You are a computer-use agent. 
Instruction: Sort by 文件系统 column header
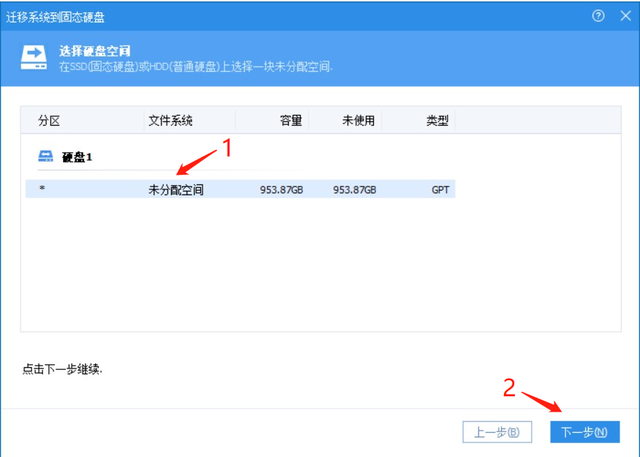click(170, 121)
